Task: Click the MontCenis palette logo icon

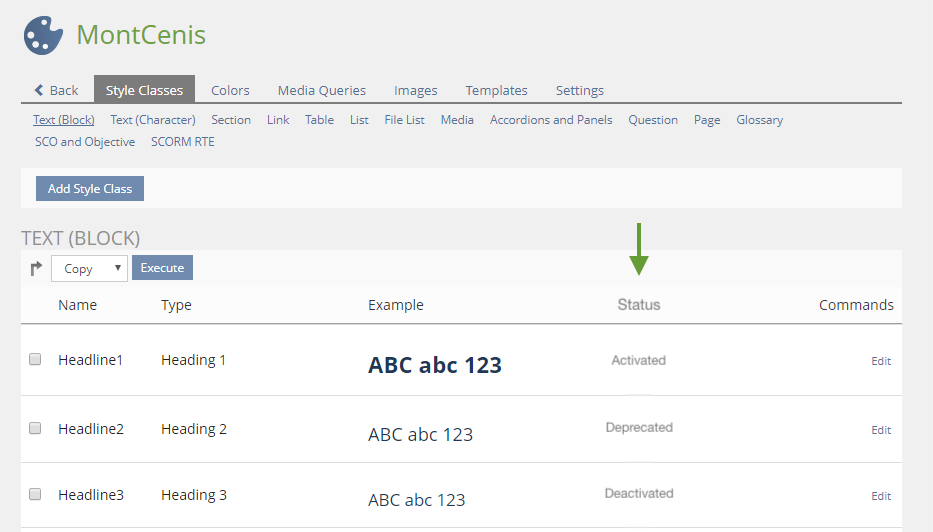Action: coord(43,35)
